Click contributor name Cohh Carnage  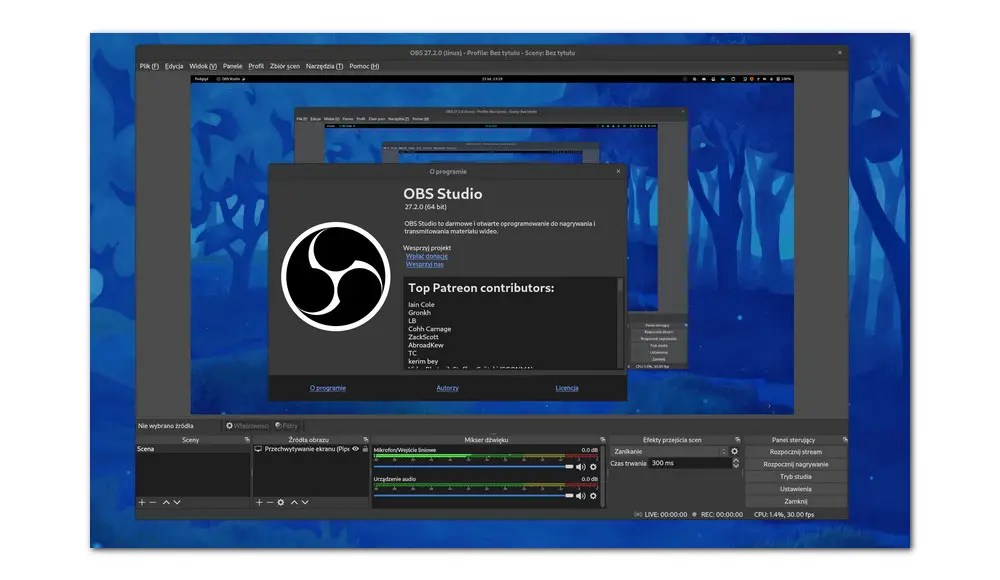click(429, 329)
